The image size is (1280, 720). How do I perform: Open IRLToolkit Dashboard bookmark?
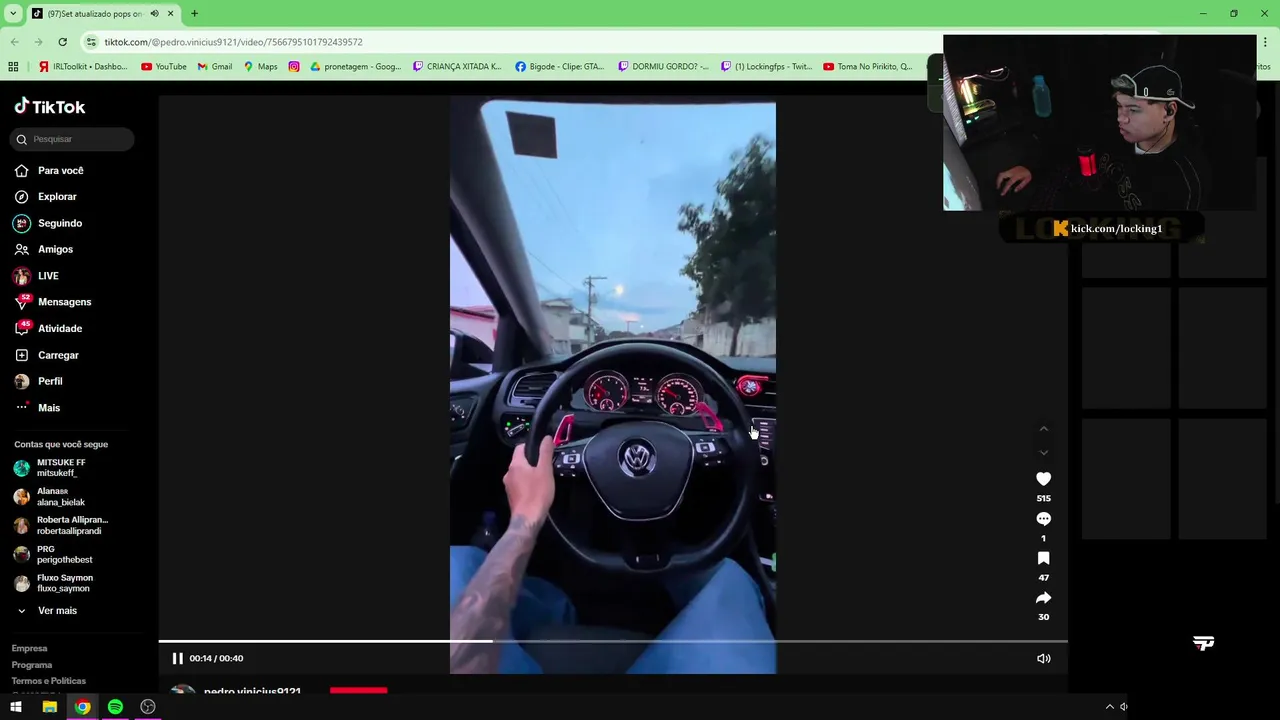click(x=83, y=67)
